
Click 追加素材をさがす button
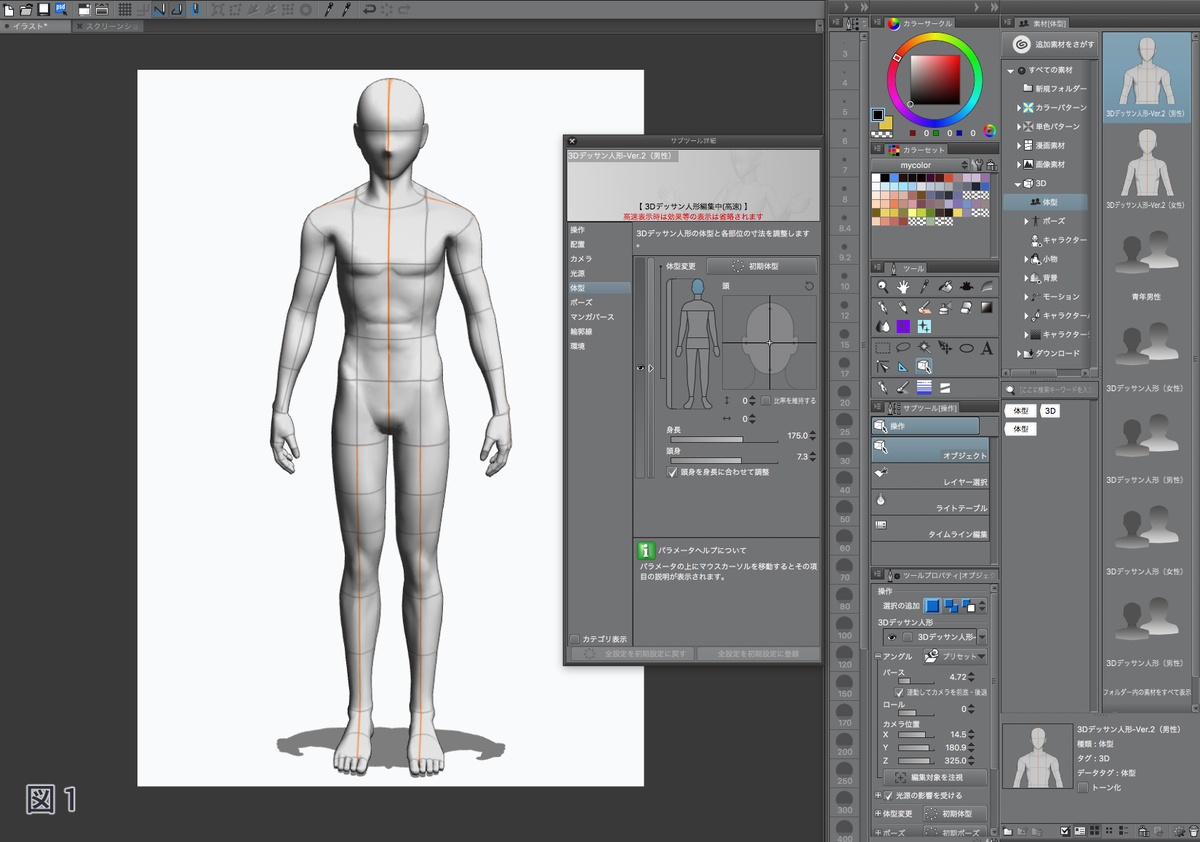1051,45
